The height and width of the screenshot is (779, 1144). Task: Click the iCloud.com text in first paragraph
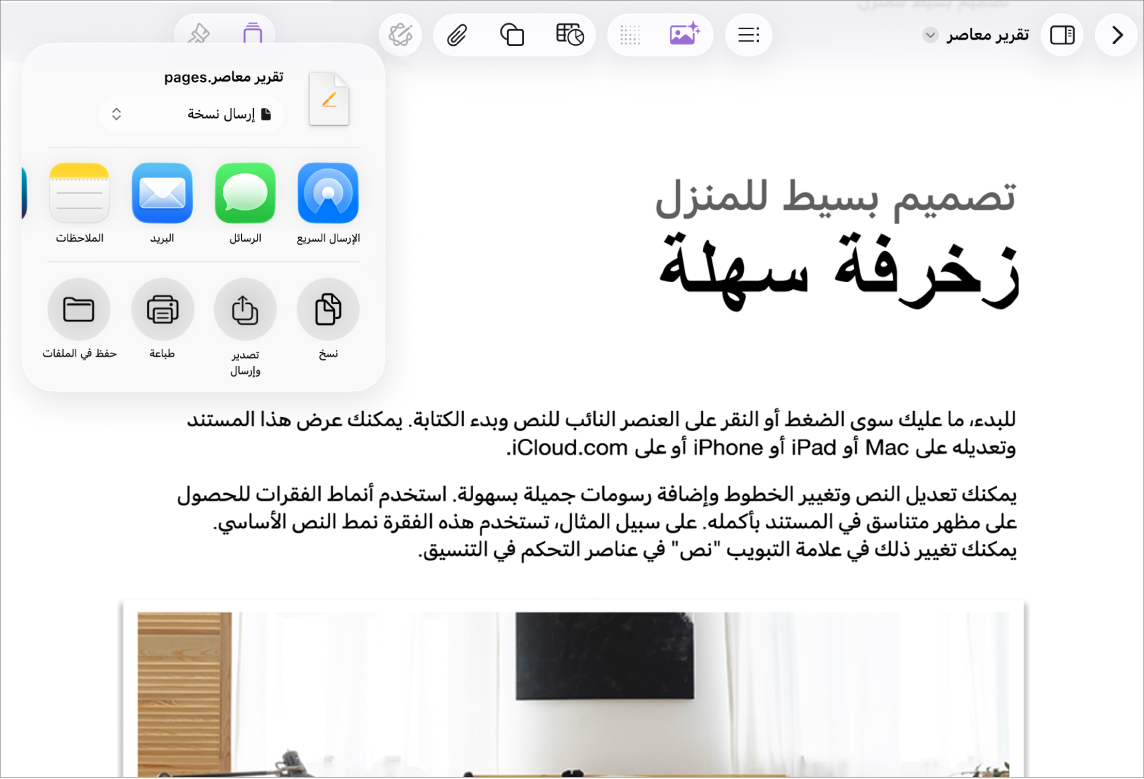pyautogui.click(x=569, y=447)
